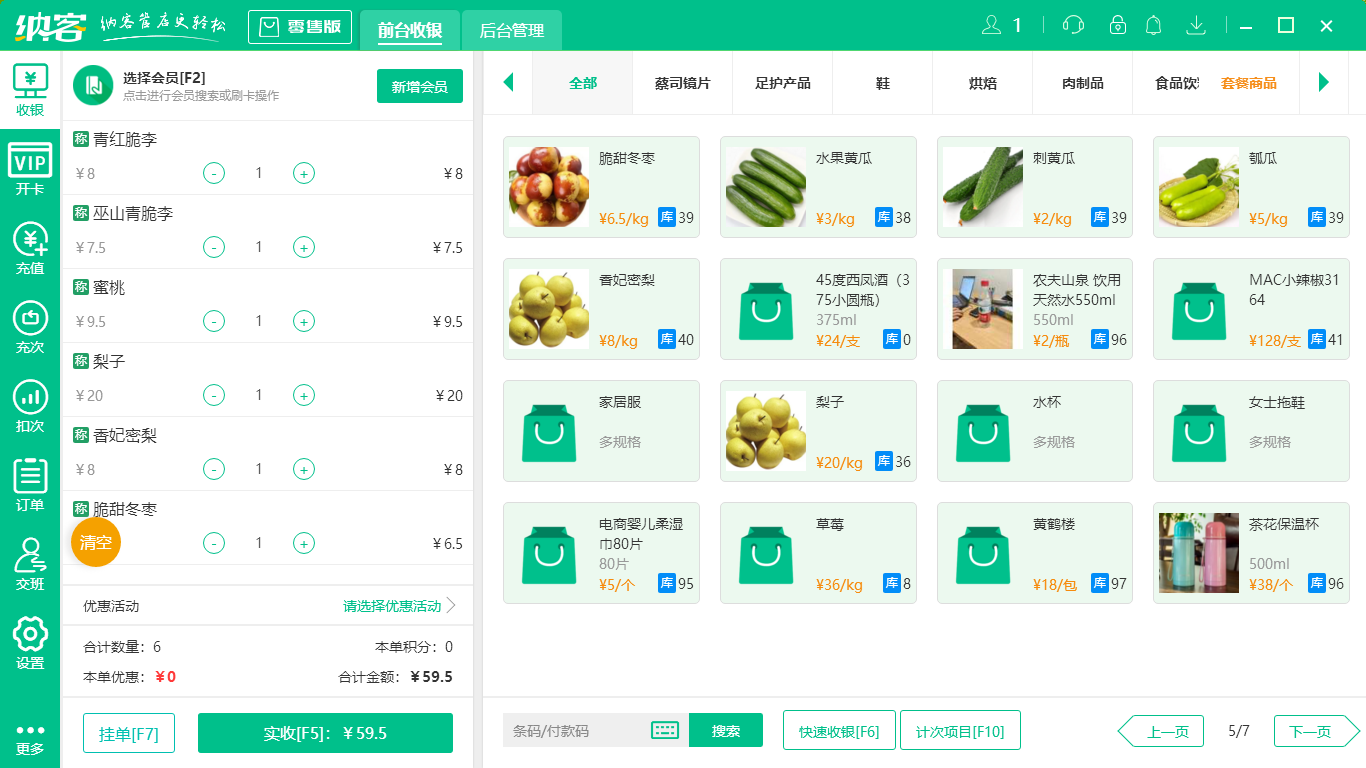Click the 清空 clear cart button
Viewport: 1366px width, 768px height.
[95, 542]
